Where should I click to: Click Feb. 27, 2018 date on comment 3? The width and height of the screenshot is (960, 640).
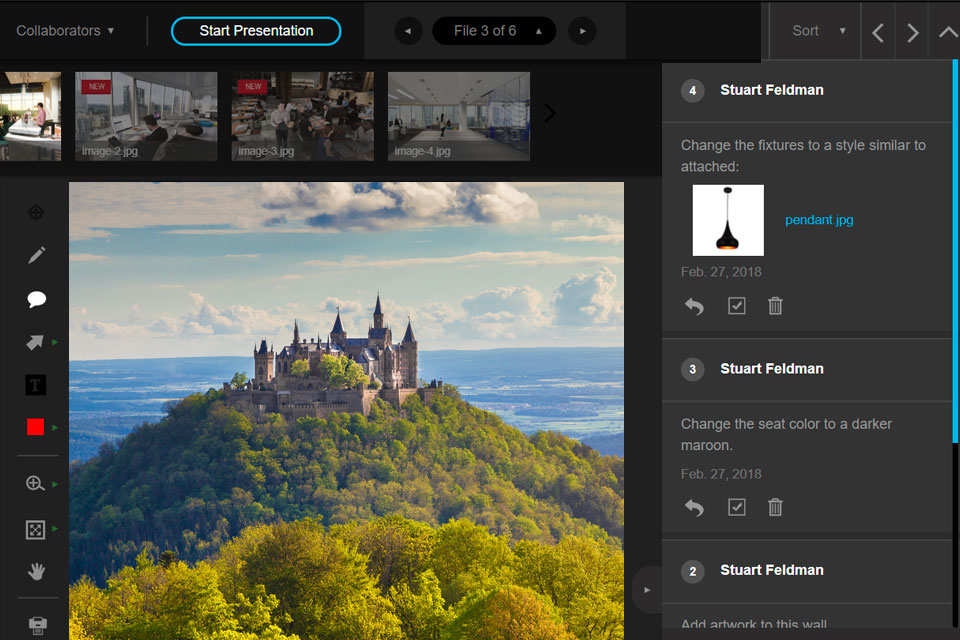point(721,474)
